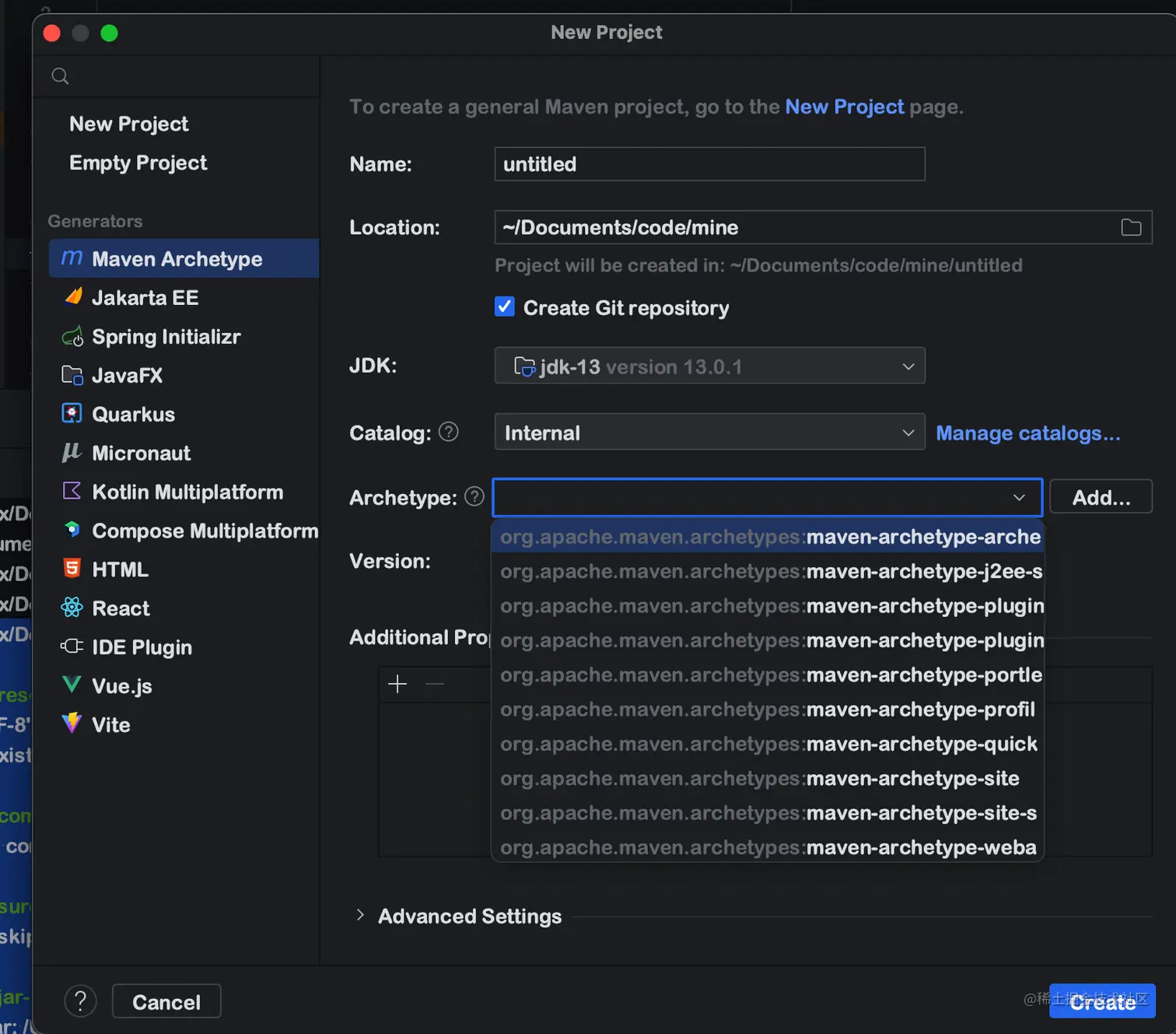1176x1034 pixels.
Task: Select the Vite generator icon
Action: (x=72, y=724)
